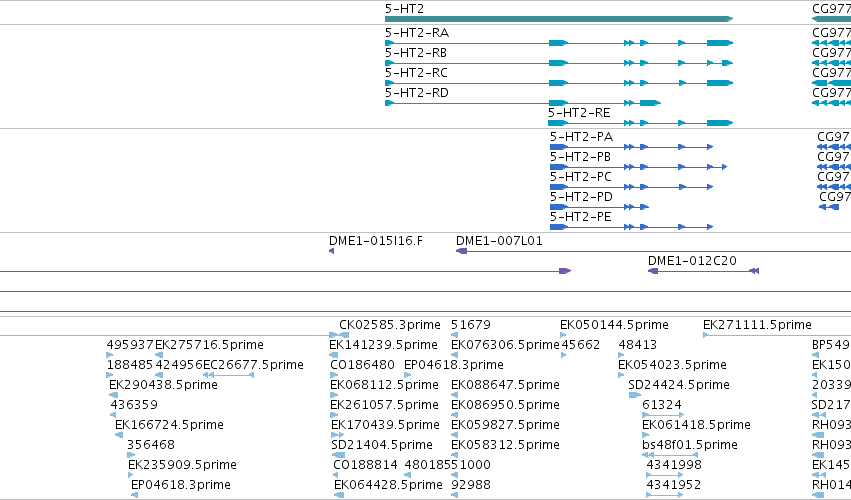The image size is (851, 500).
Task: Select the 5-HT2-PB protein label
Action: click(580, 157)
